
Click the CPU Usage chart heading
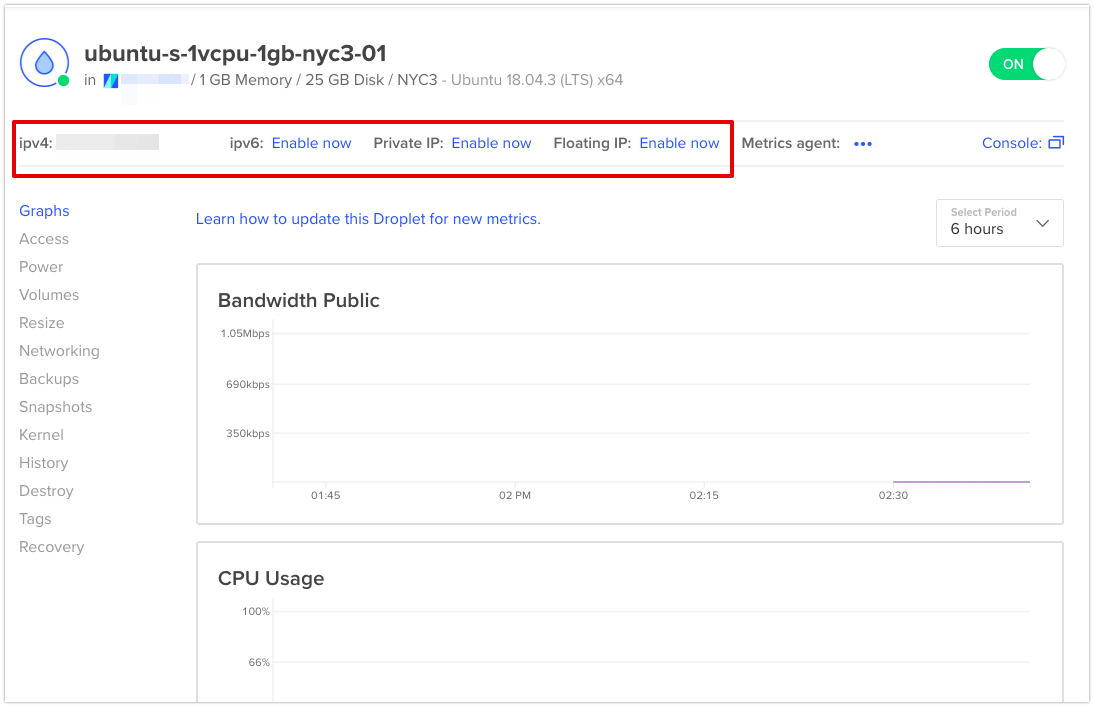(271, 579)
